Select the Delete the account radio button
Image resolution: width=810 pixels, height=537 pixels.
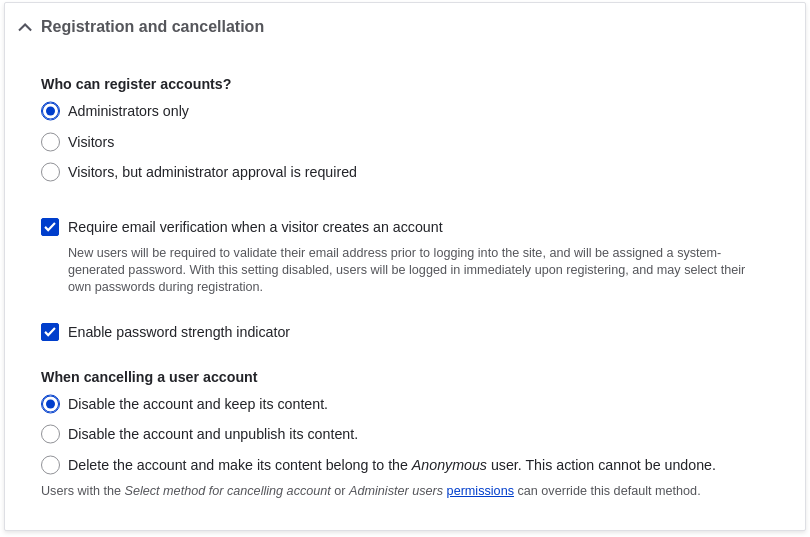(50, 465)
